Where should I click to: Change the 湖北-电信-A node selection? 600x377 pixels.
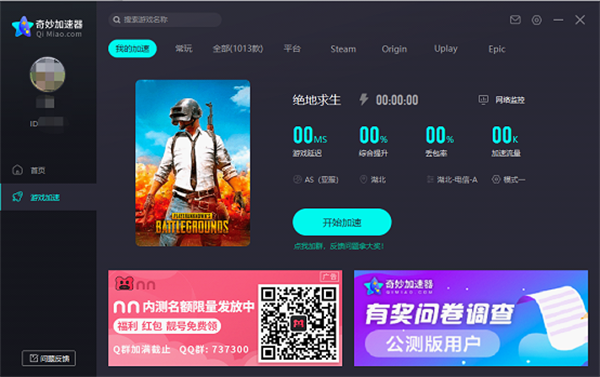452,179
